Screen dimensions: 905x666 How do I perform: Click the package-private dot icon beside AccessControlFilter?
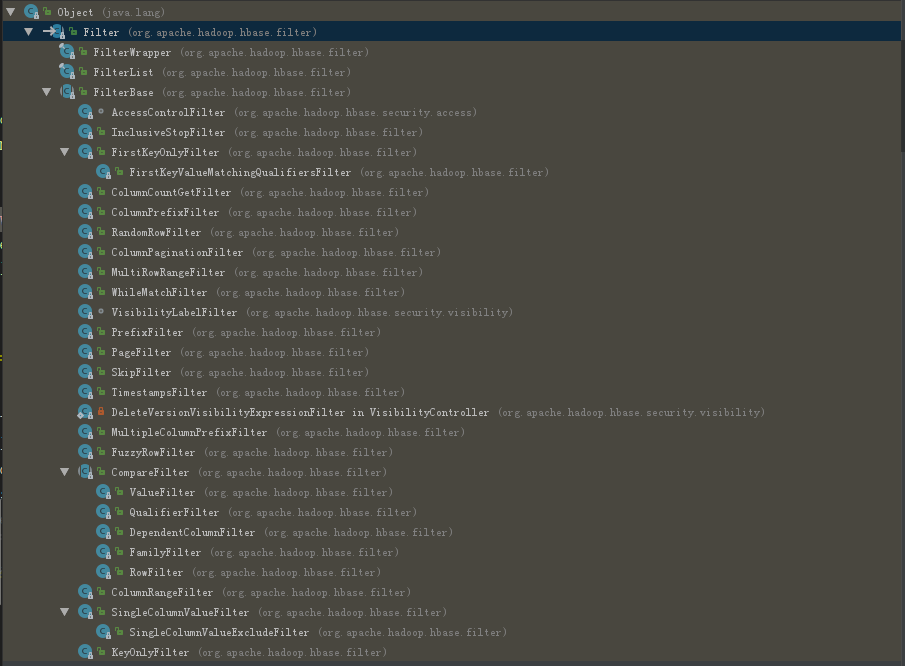click(x=101, y=111)
